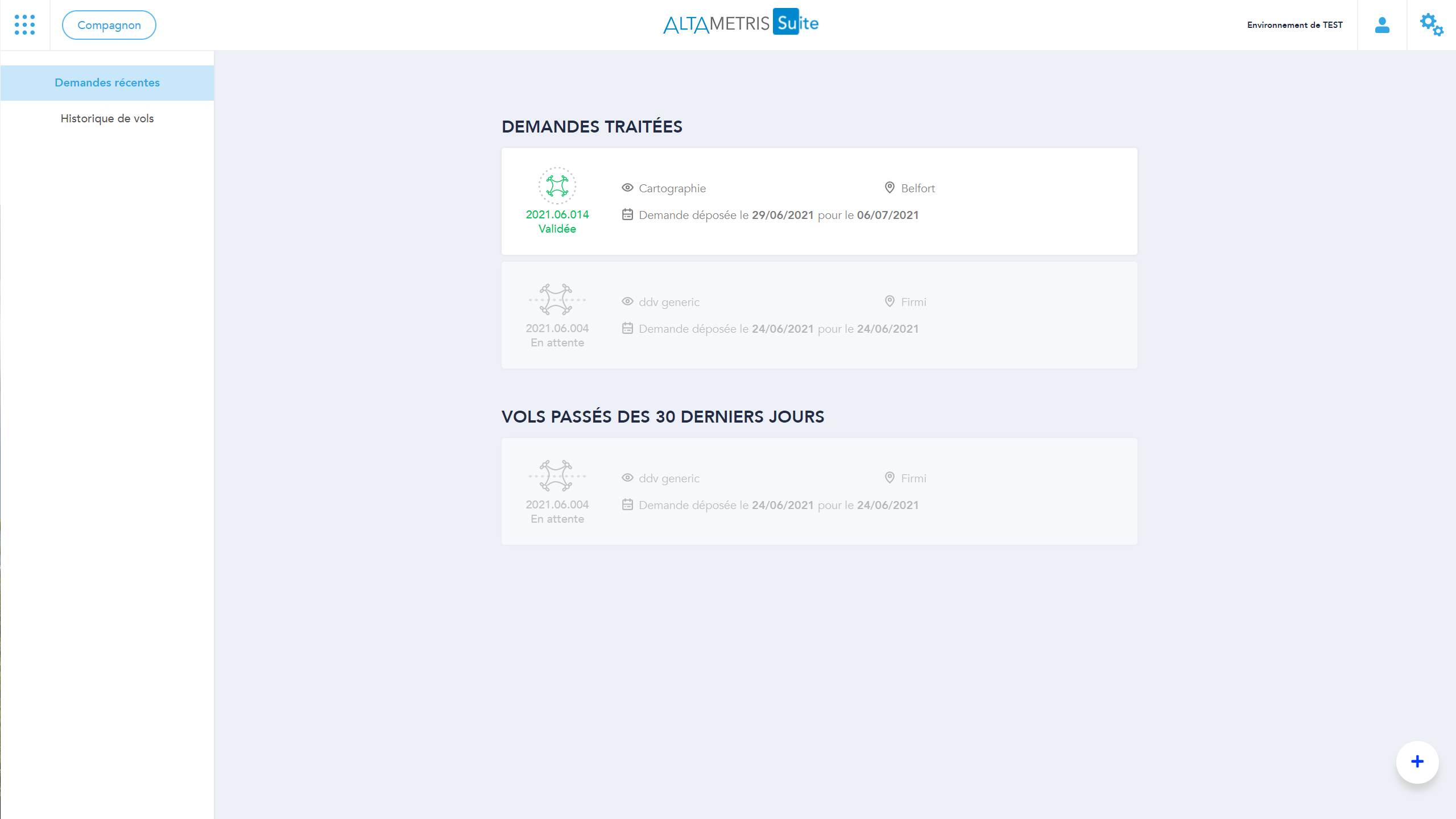This screenshot has width=1456, height=819.
Task: Click the eye icon next to Cartographie
Action: point(627,188)
